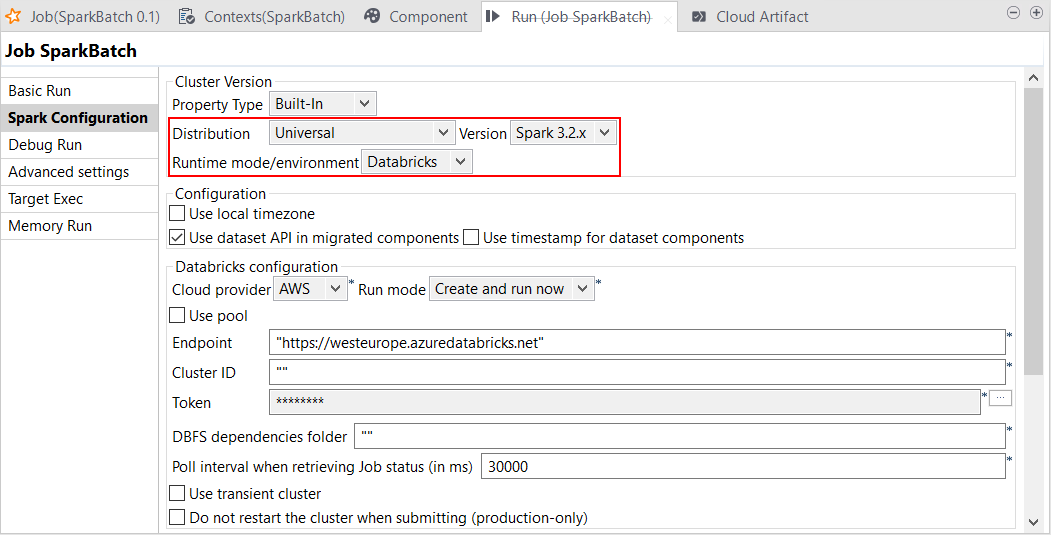Click the Token edit ellipsis button
The height and width of the screenshot is (535, 1051).
tap(1001, 398)
